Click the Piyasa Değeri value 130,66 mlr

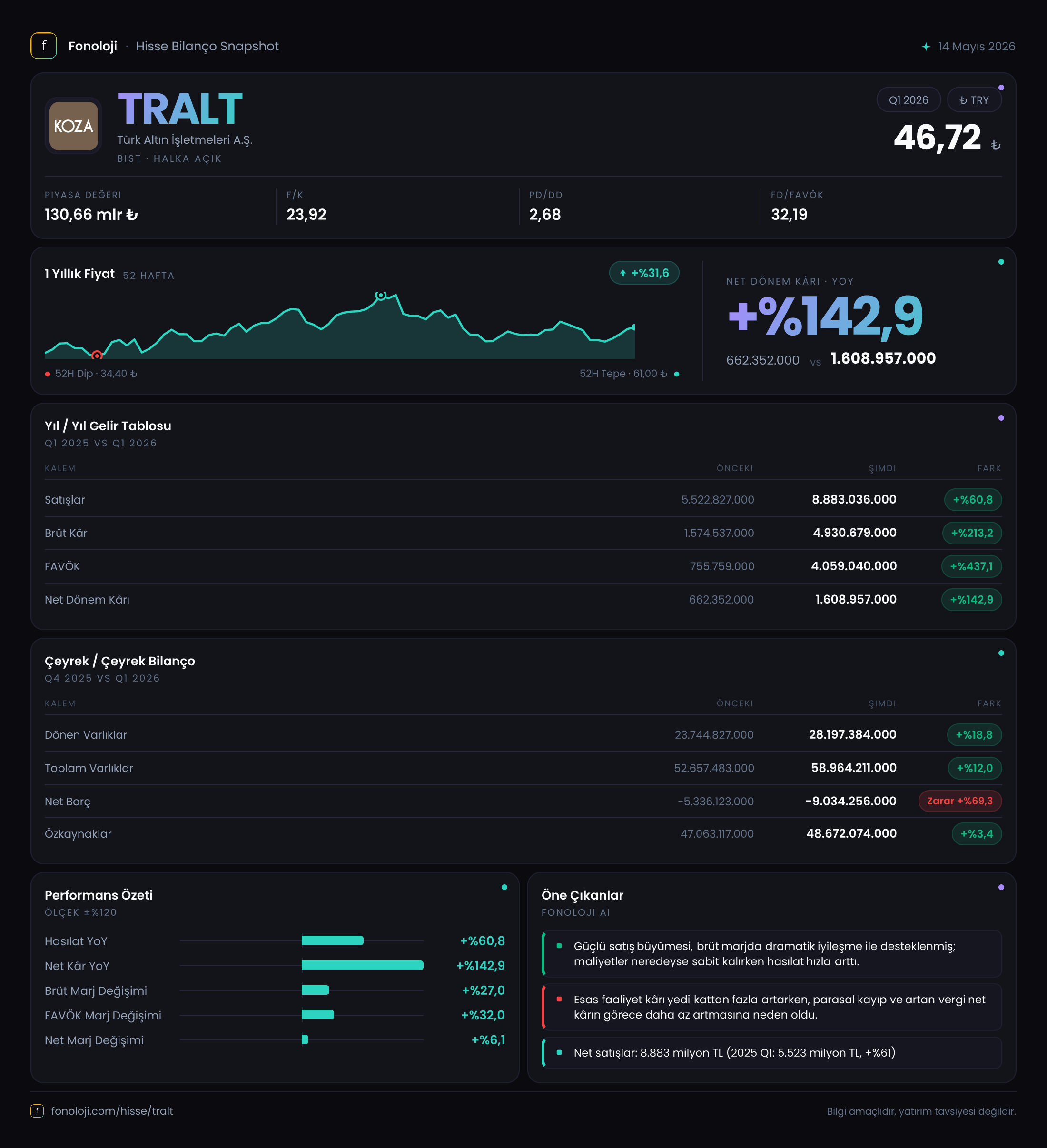[91, 215]
